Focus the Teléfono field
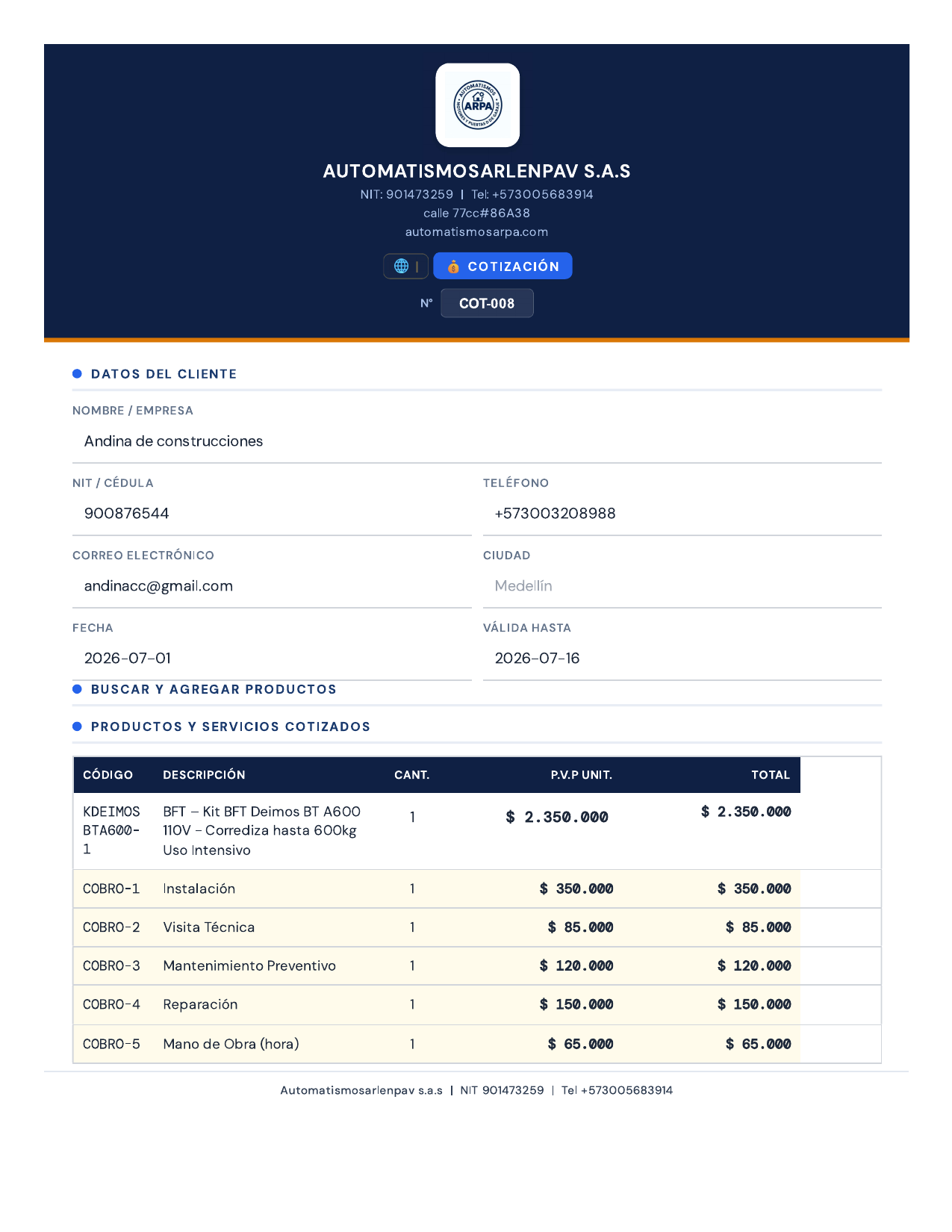The width and height of the screenshot is (952, 1232). click(682, 514)
